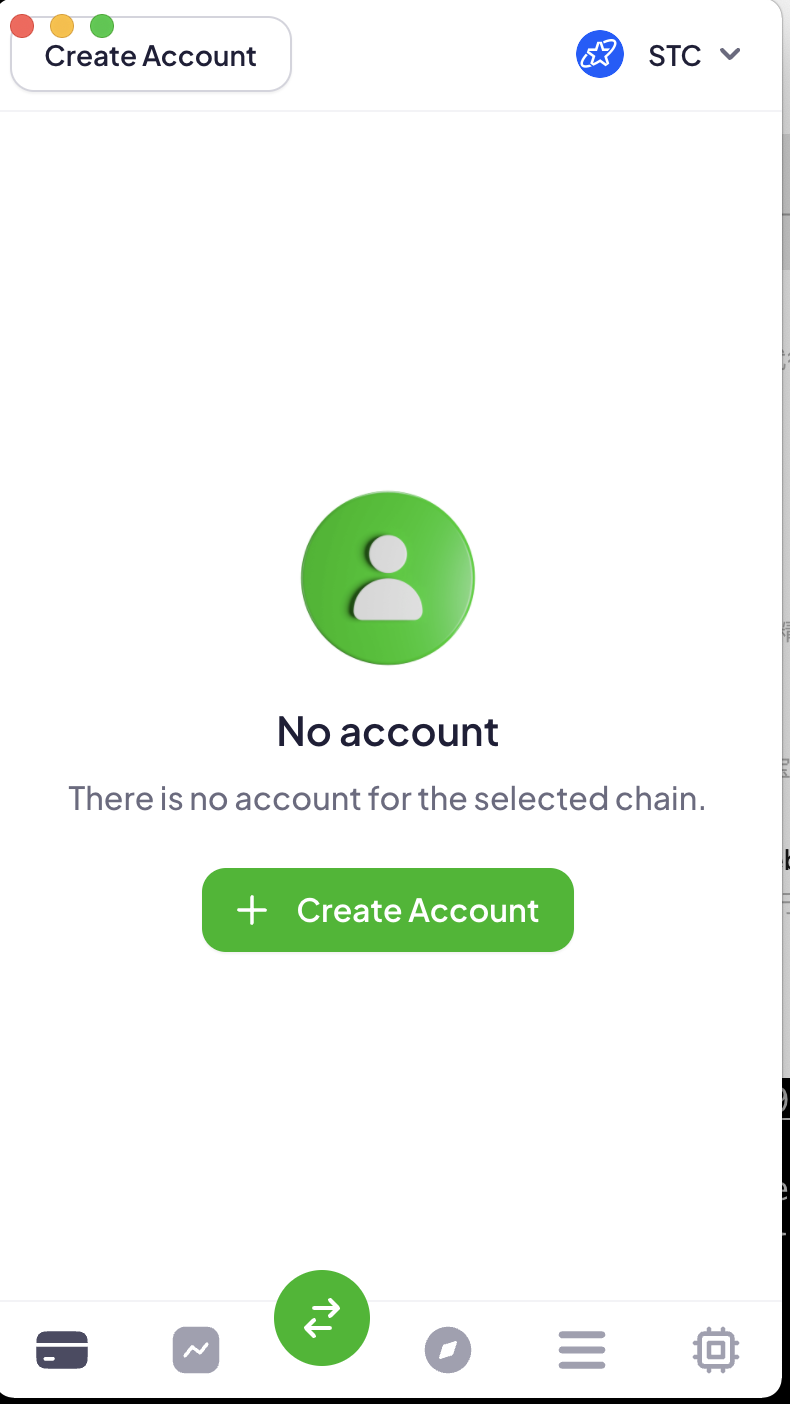The width and height of the screenshot is (790, 1404).
Task: Zoom the window with the green traffic light
Action: coord(102,25)
